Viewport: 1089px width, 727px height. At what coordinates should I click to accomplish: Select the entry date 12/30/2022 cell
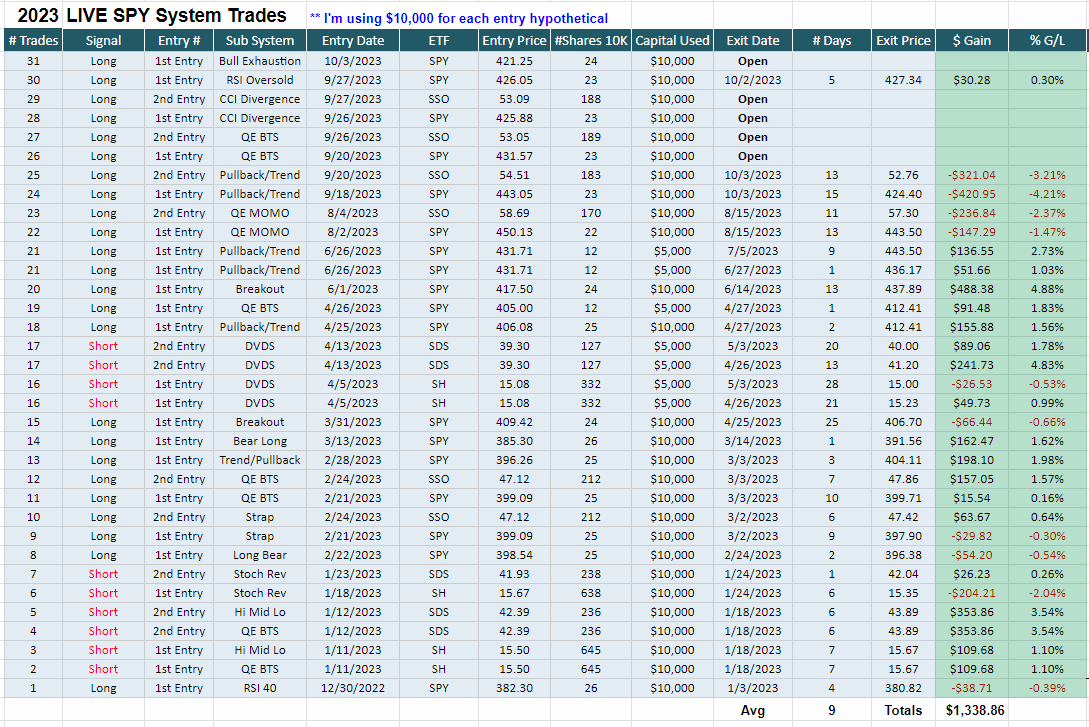pyautogui.click(x=353, y=688)
